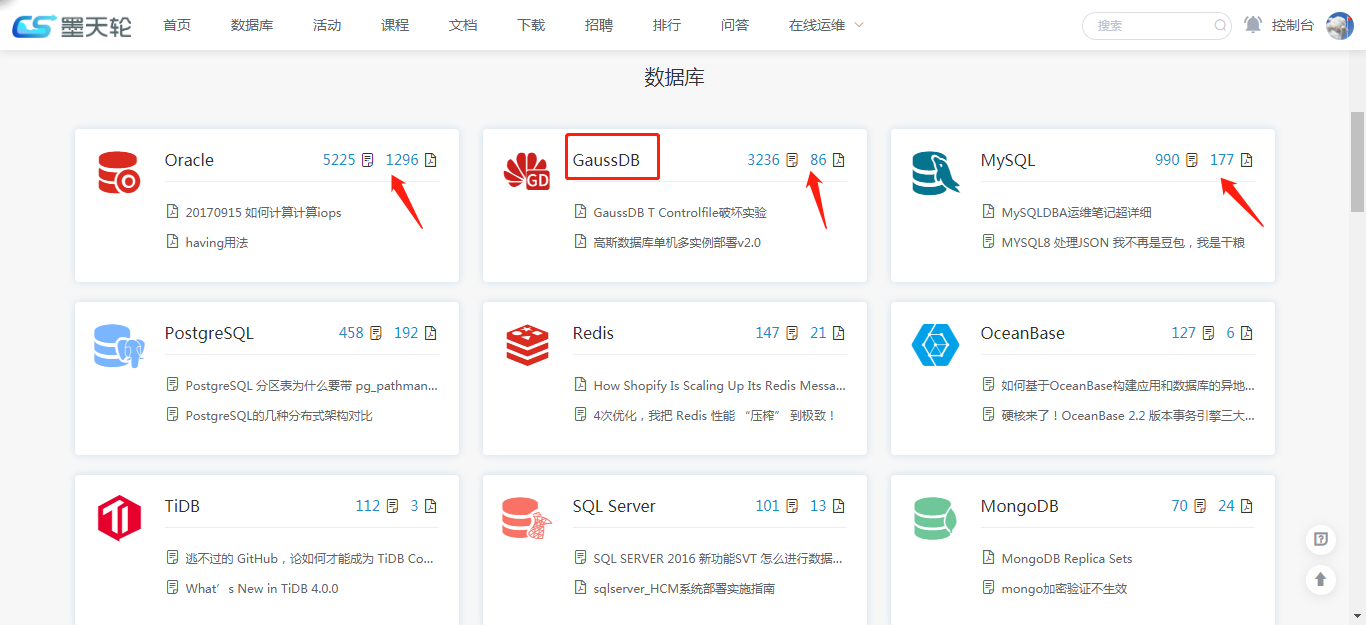Click SQL Server article icon beside 101
The image size is (1366, 625).
792,506
